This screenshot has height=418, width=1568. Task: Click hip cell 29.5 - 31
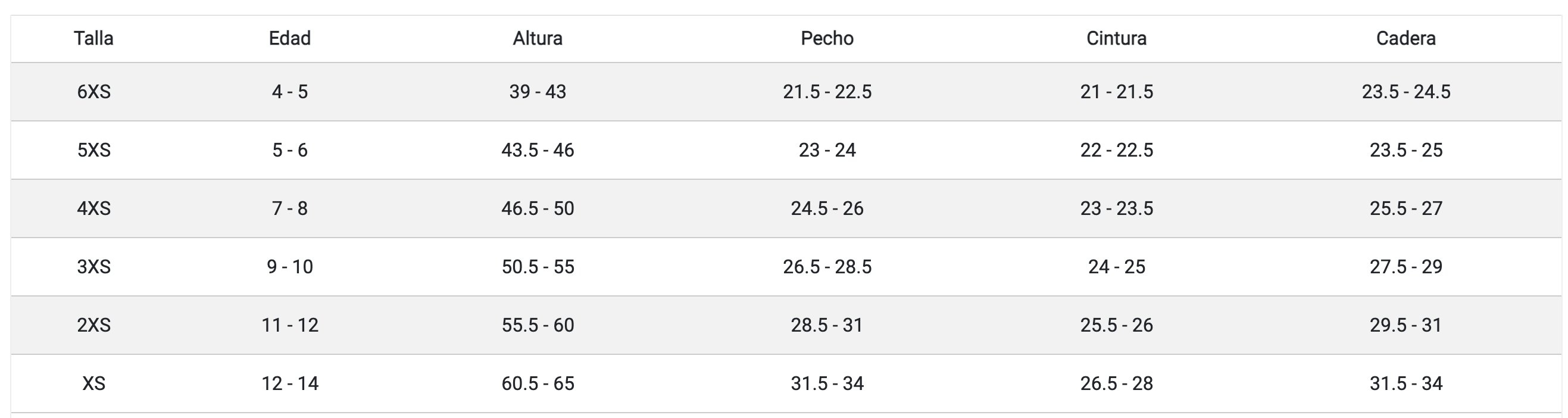pos(1406,326)
